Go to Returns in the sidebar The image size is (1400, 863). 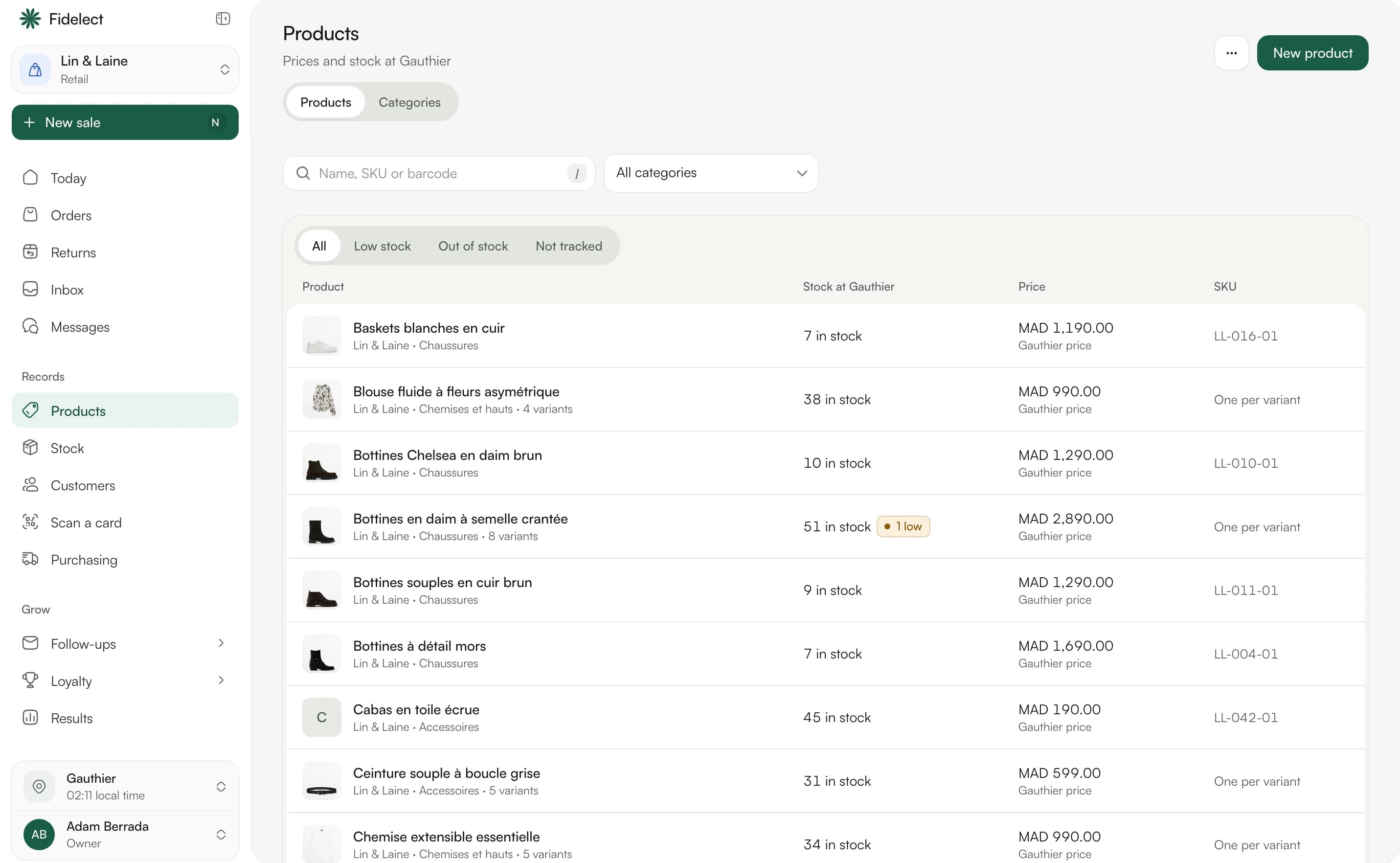[125, 252]
